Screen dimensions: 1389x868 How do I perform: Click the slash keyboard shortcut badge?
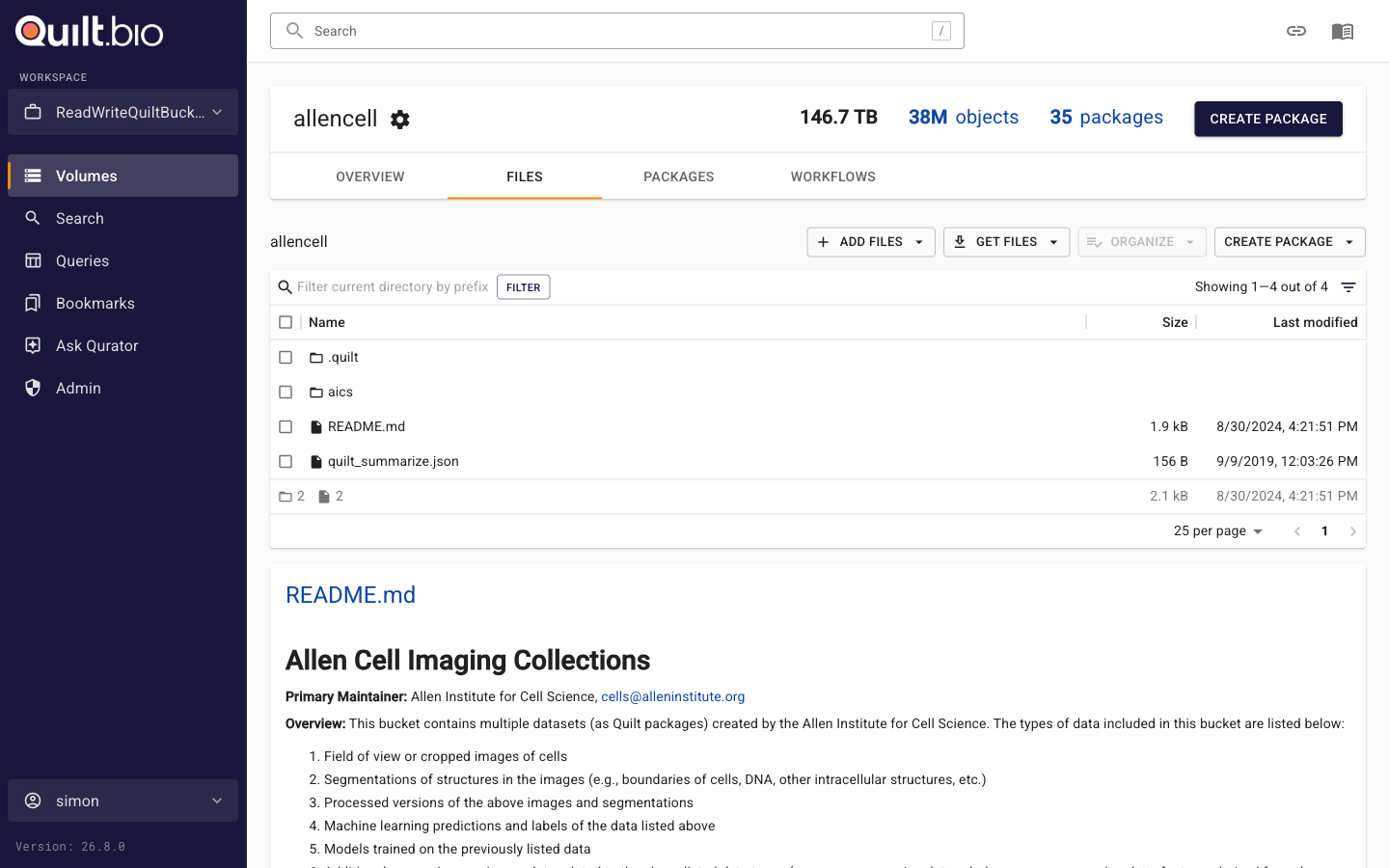[x=941, y=31]
